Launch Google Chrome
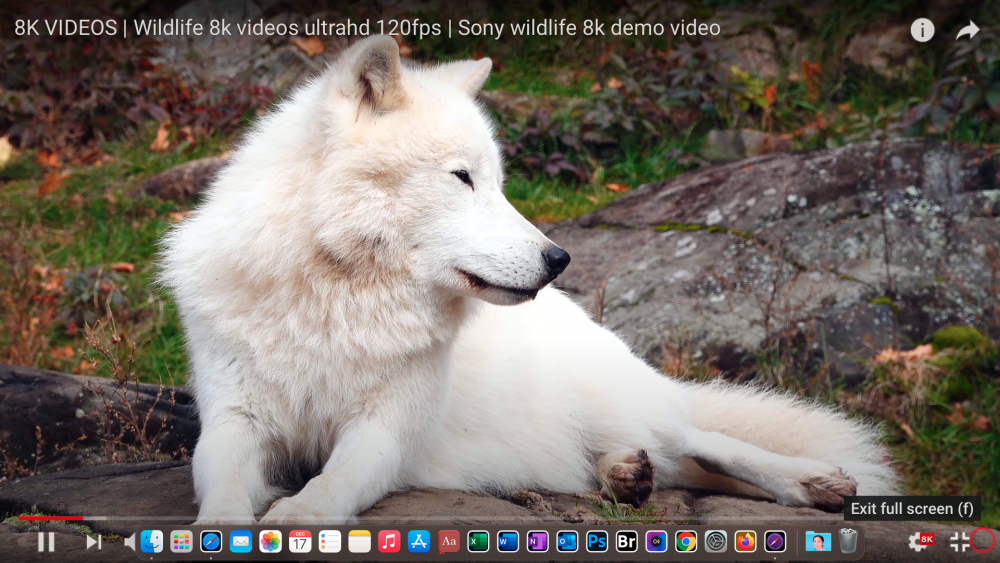This screenshot has height=563, width=1000. click(686, 542)
